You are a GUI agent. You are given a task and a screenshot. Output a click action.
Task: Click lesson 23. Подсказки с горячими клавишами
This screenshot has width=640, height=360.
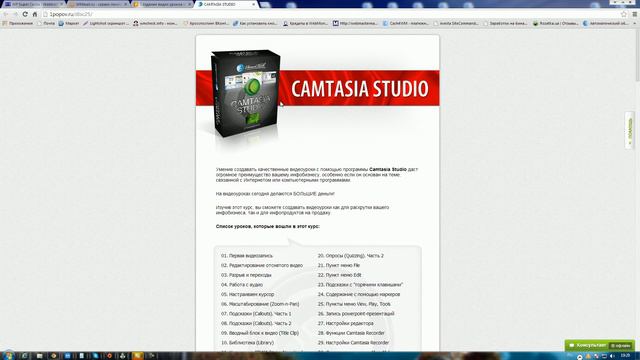[360, 284]
